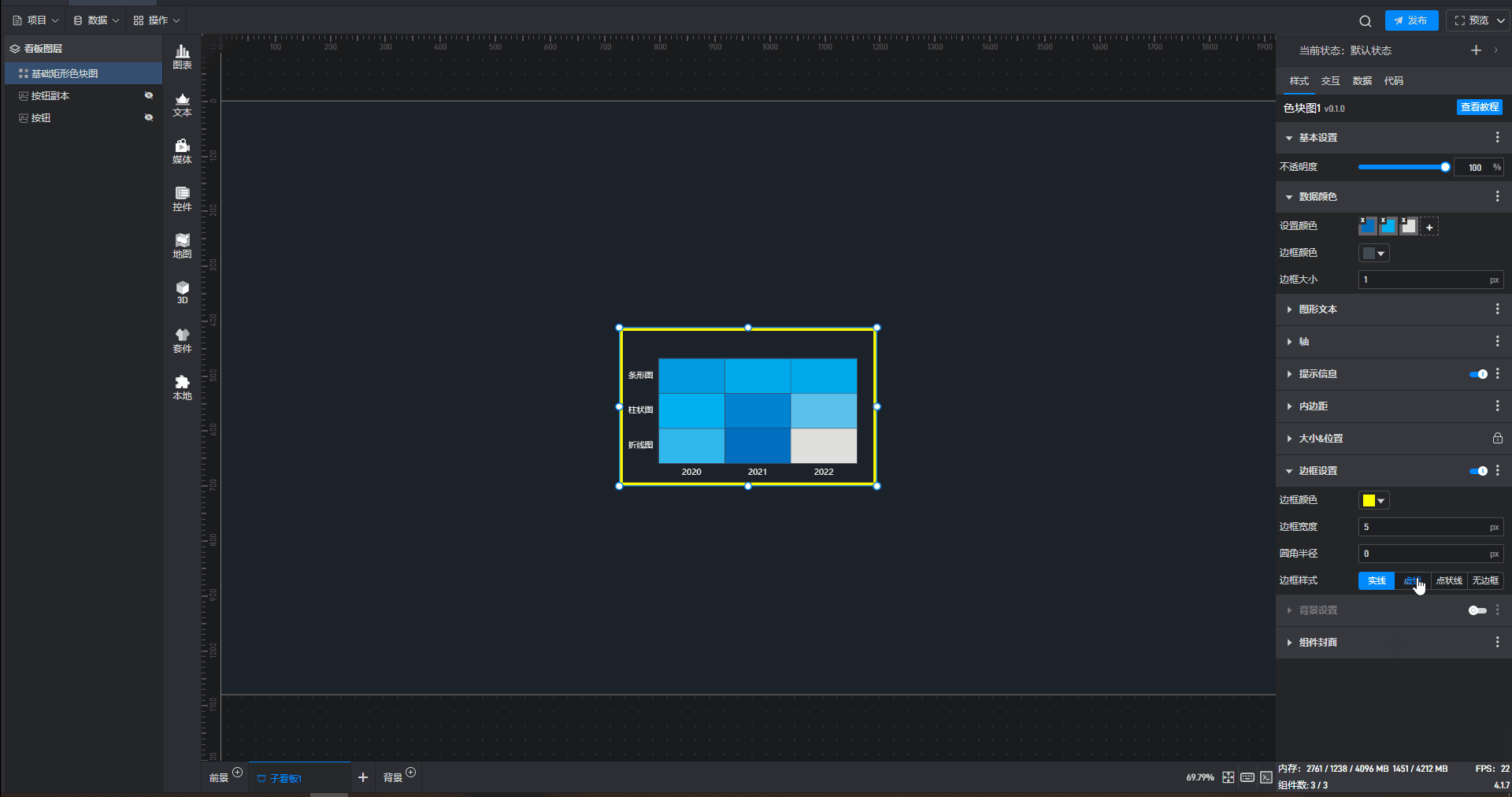This screenshot has width=1512, height=797.
Task: Open the 媒体 media component panel
Action: pyautogui.click(x=182, y=151)
